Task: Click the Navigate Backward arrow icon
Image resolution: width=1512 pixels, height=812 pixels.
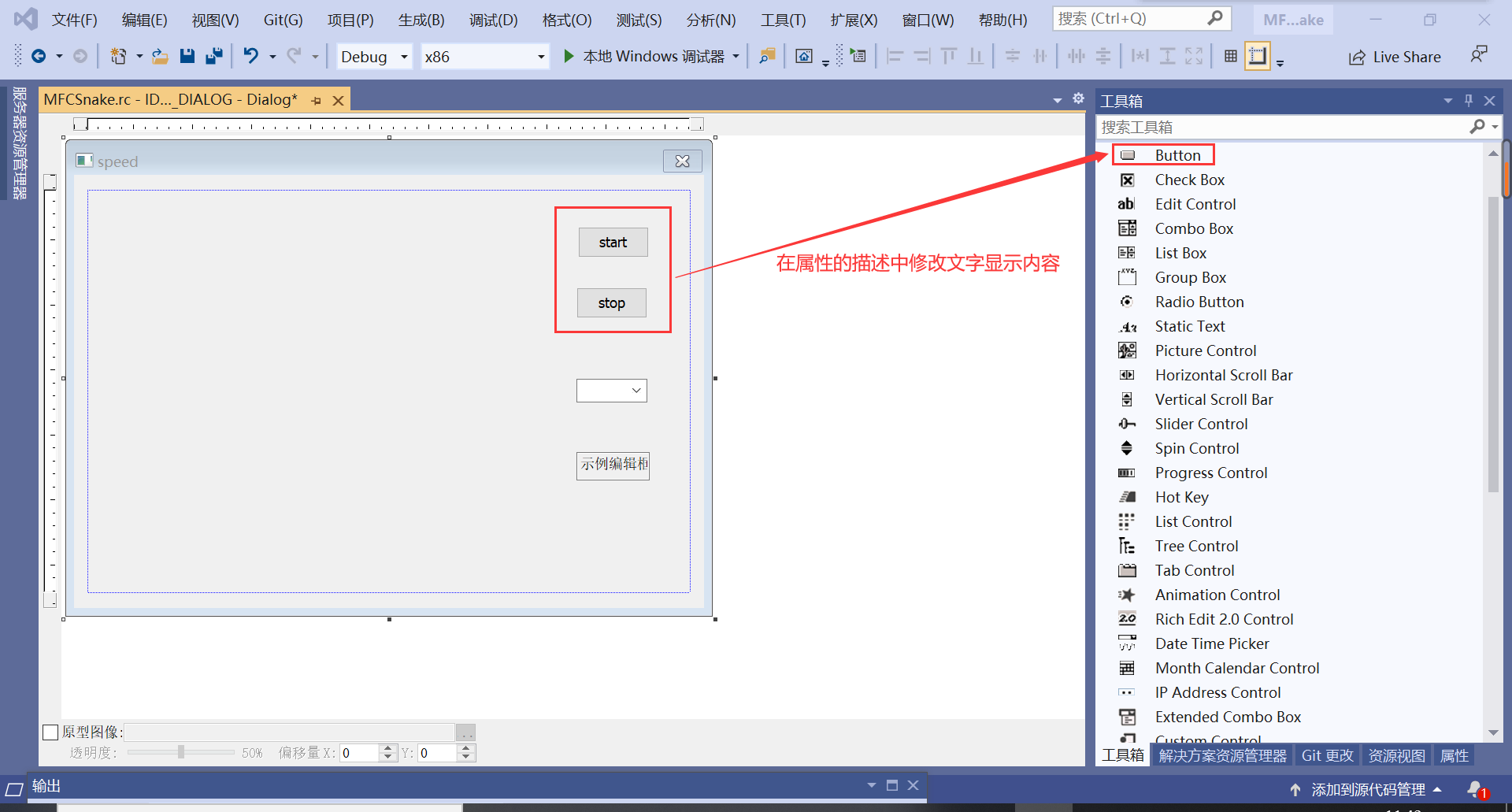Action: click(38, 56)
